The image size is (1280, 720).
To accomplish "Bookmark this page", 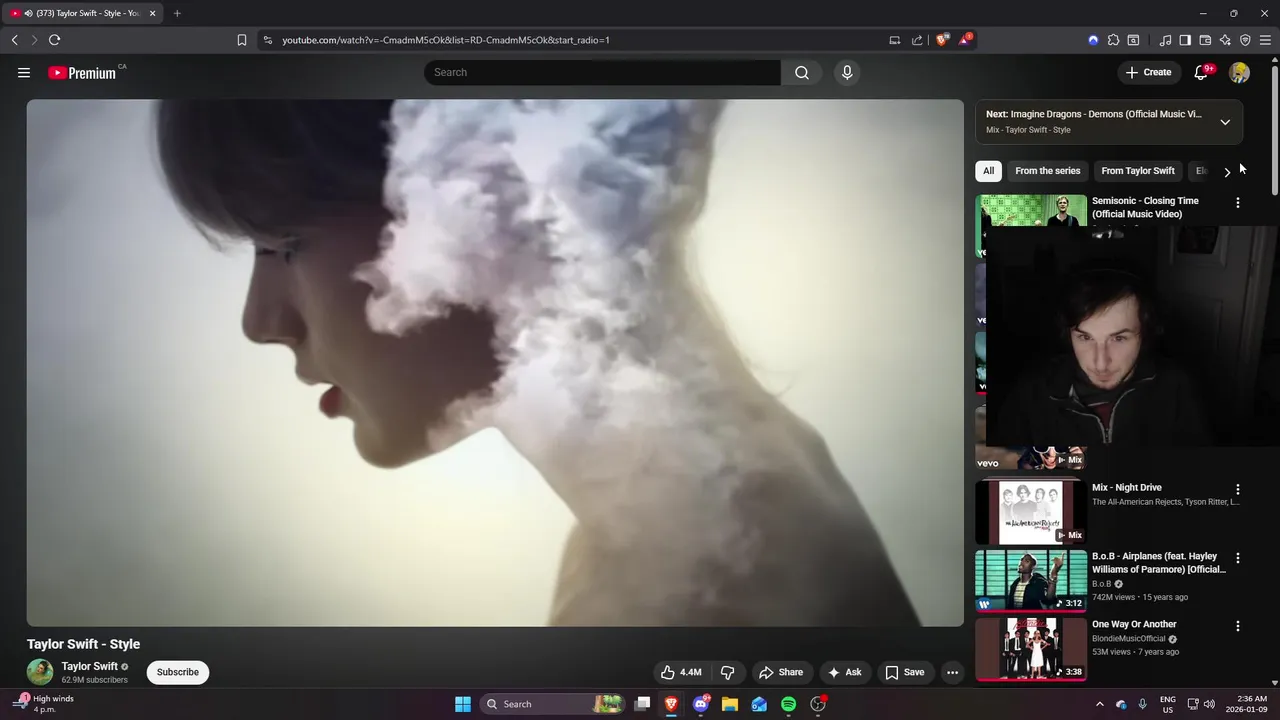I will (241, 40).
